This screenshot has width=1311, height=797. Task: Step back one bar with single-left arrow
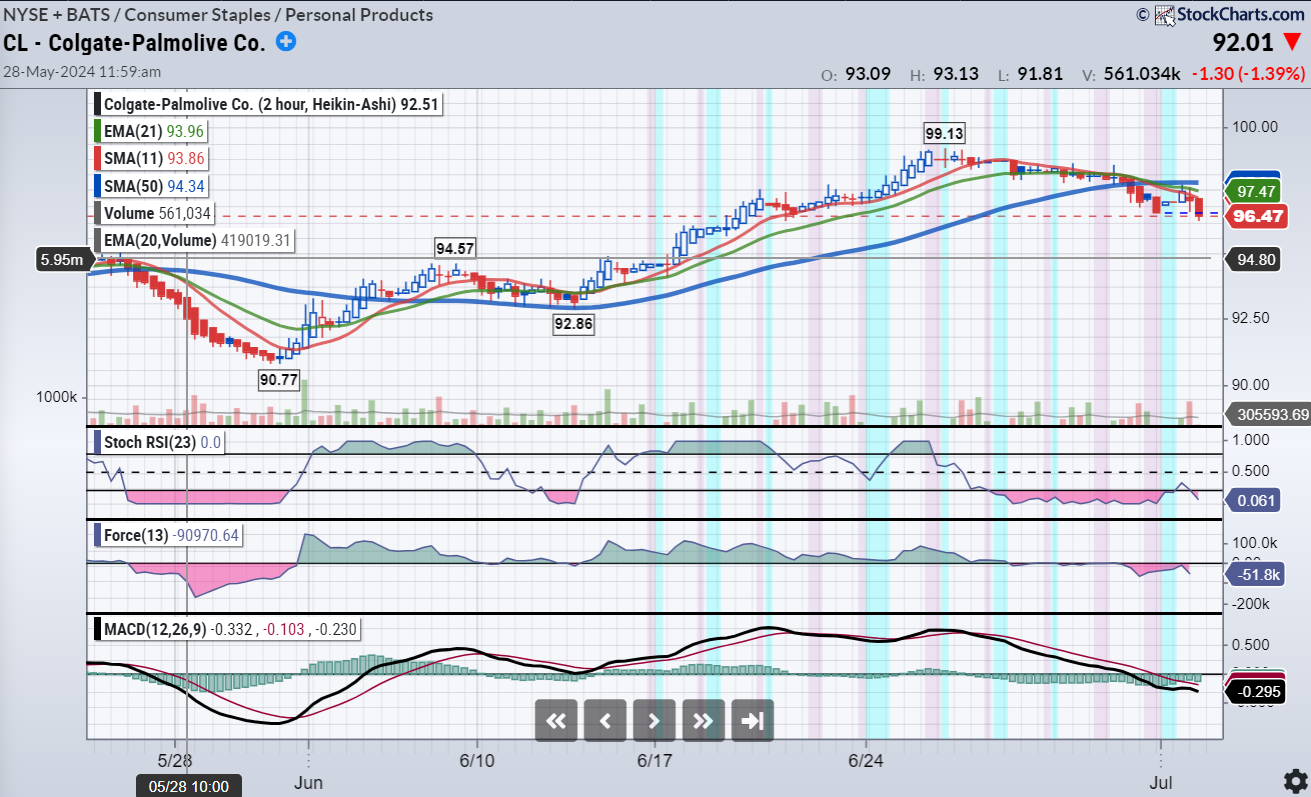[605, 720]
